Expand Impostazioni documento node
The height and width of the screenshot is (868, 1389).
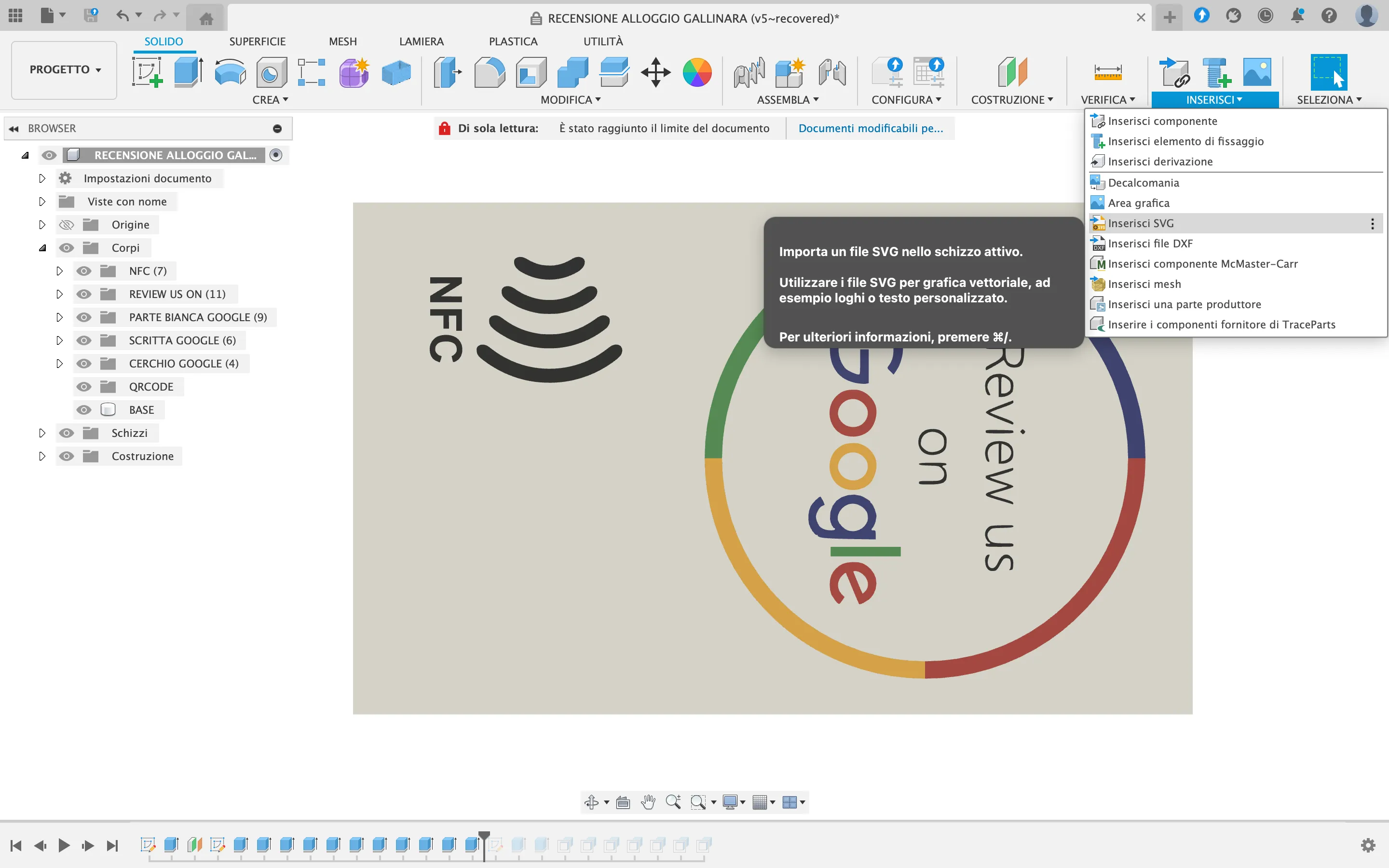pyautogui.click(x=42, y=178)
